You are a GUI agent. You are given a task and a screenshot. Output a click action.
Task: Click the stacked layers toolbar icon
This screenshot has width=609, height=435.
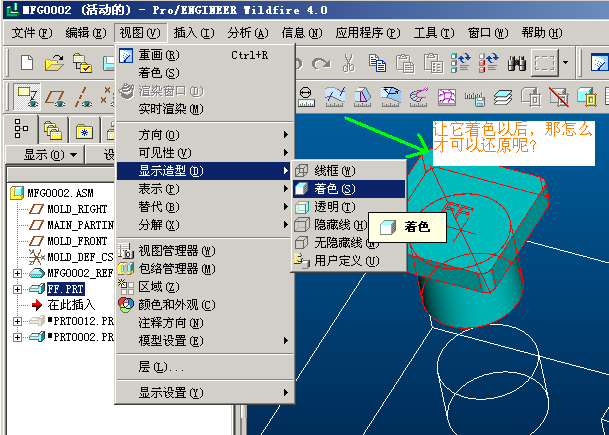[x=503, y=97]
